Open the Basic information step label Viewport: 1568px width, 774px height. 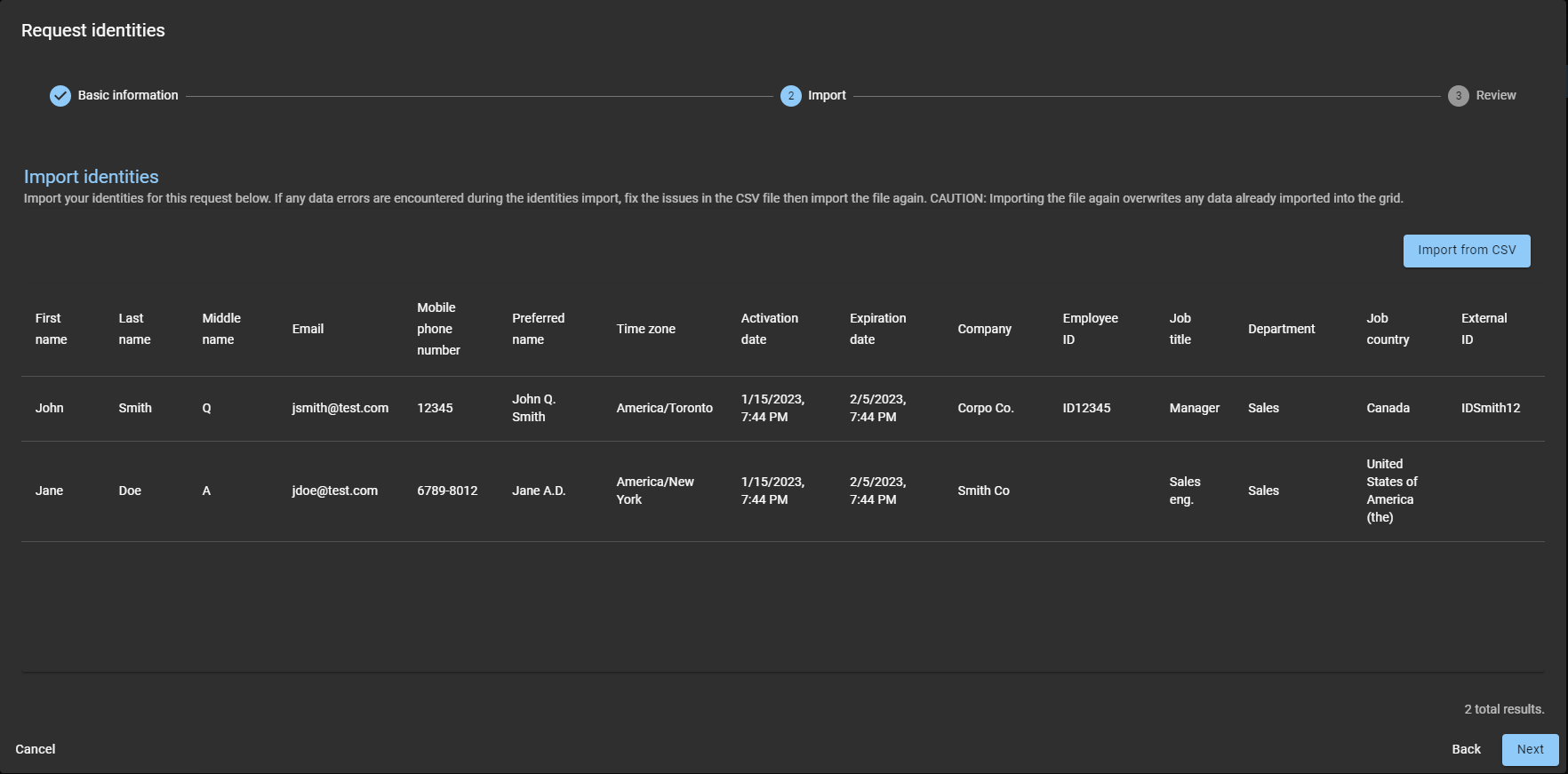[128, 95]
